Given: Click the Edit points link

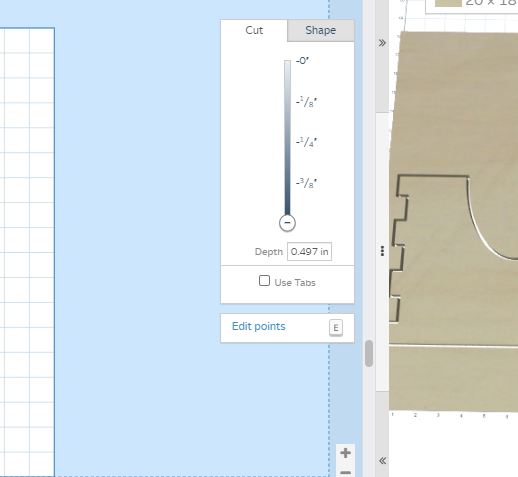Looking at the screenshot, I should point(259,326).
